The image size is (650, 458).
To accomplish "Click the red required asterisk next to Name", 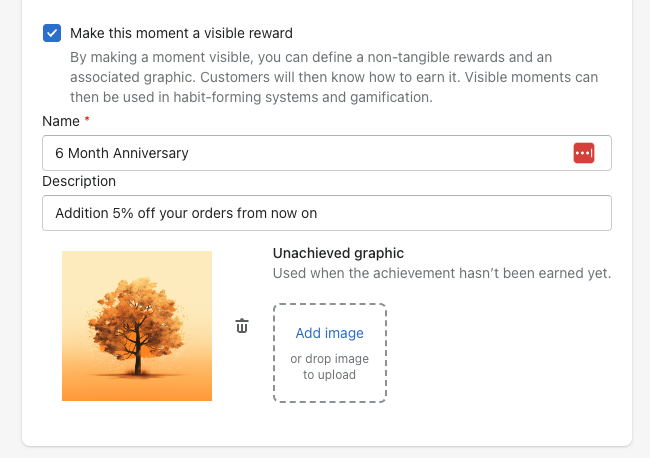I will pos(87,120).
